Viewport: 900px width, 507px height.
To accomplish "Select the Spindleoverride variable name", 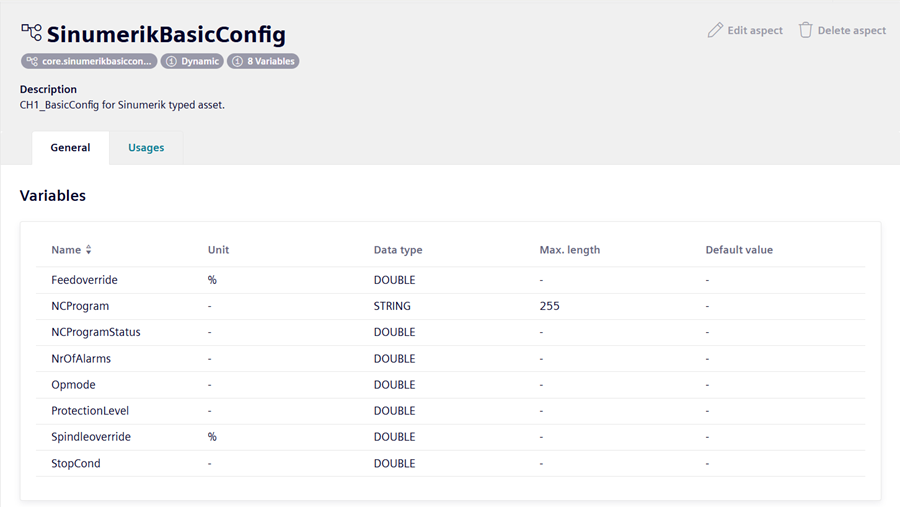I will pos(91,437).
